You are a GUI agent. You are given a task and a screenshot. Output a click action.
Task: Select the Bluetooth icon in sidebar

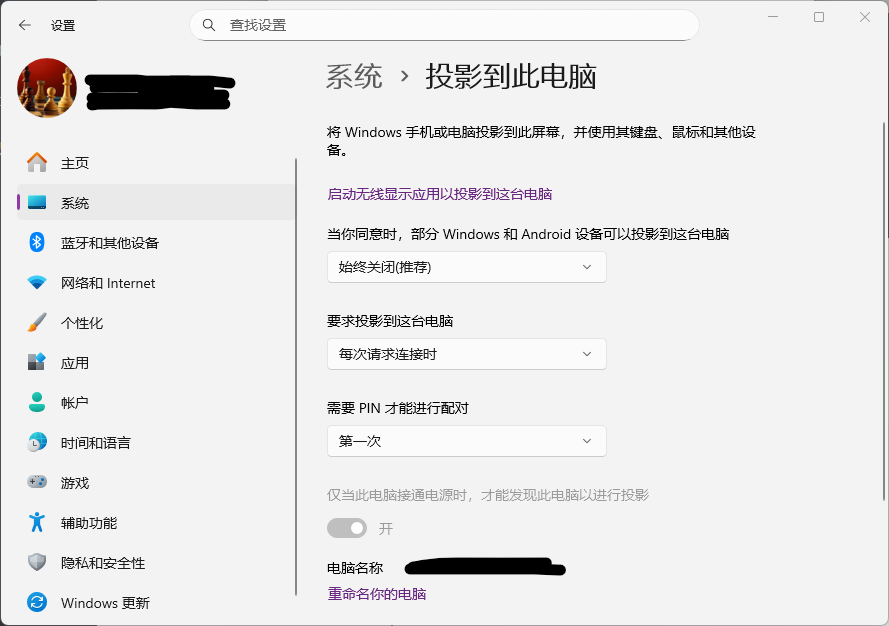click(37, 243)
